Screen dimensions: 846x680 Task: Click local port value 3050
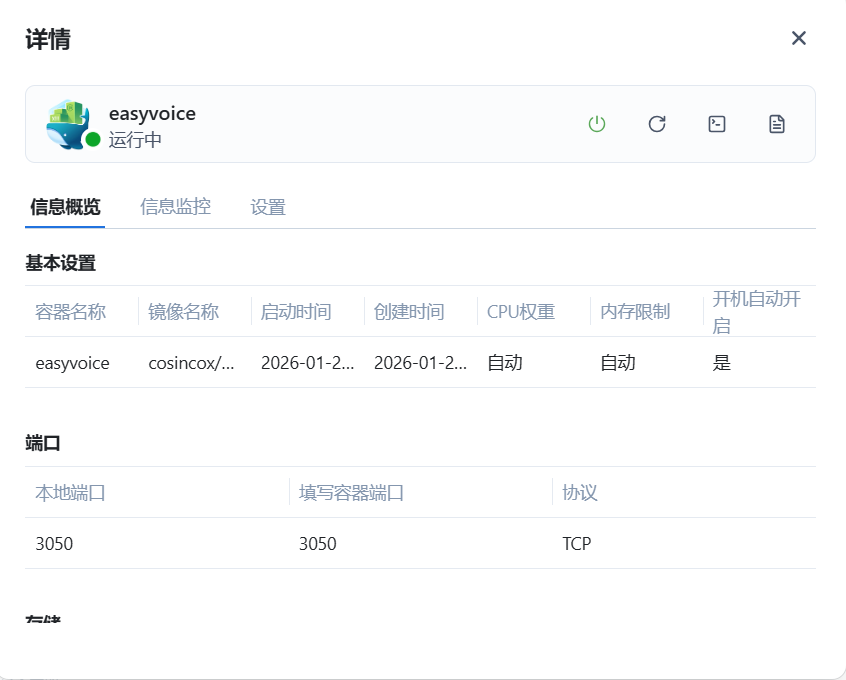[x=54, y=544]
